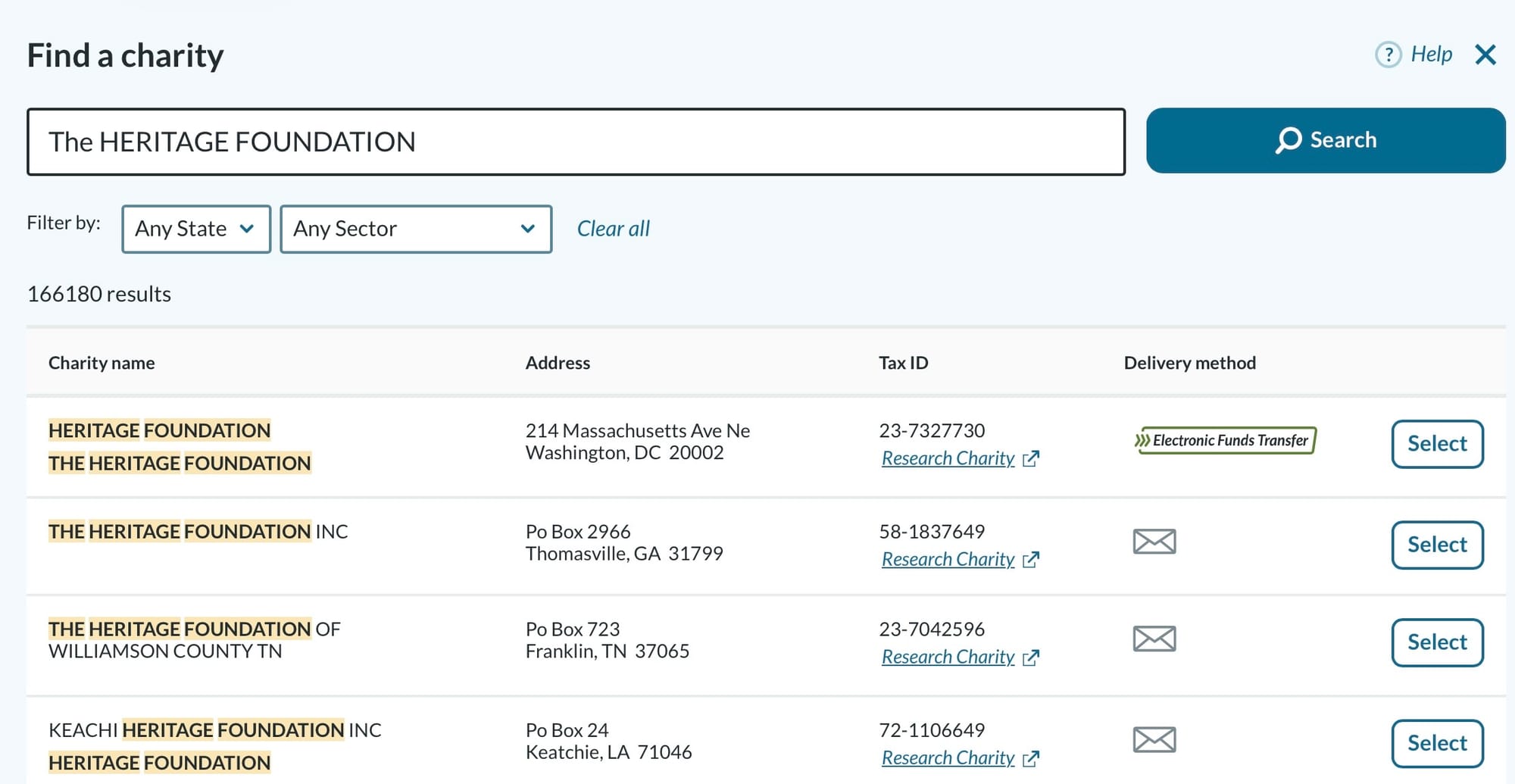
Task: Click the Po Box 2966 Thomasville address
Action: point(624,542)
